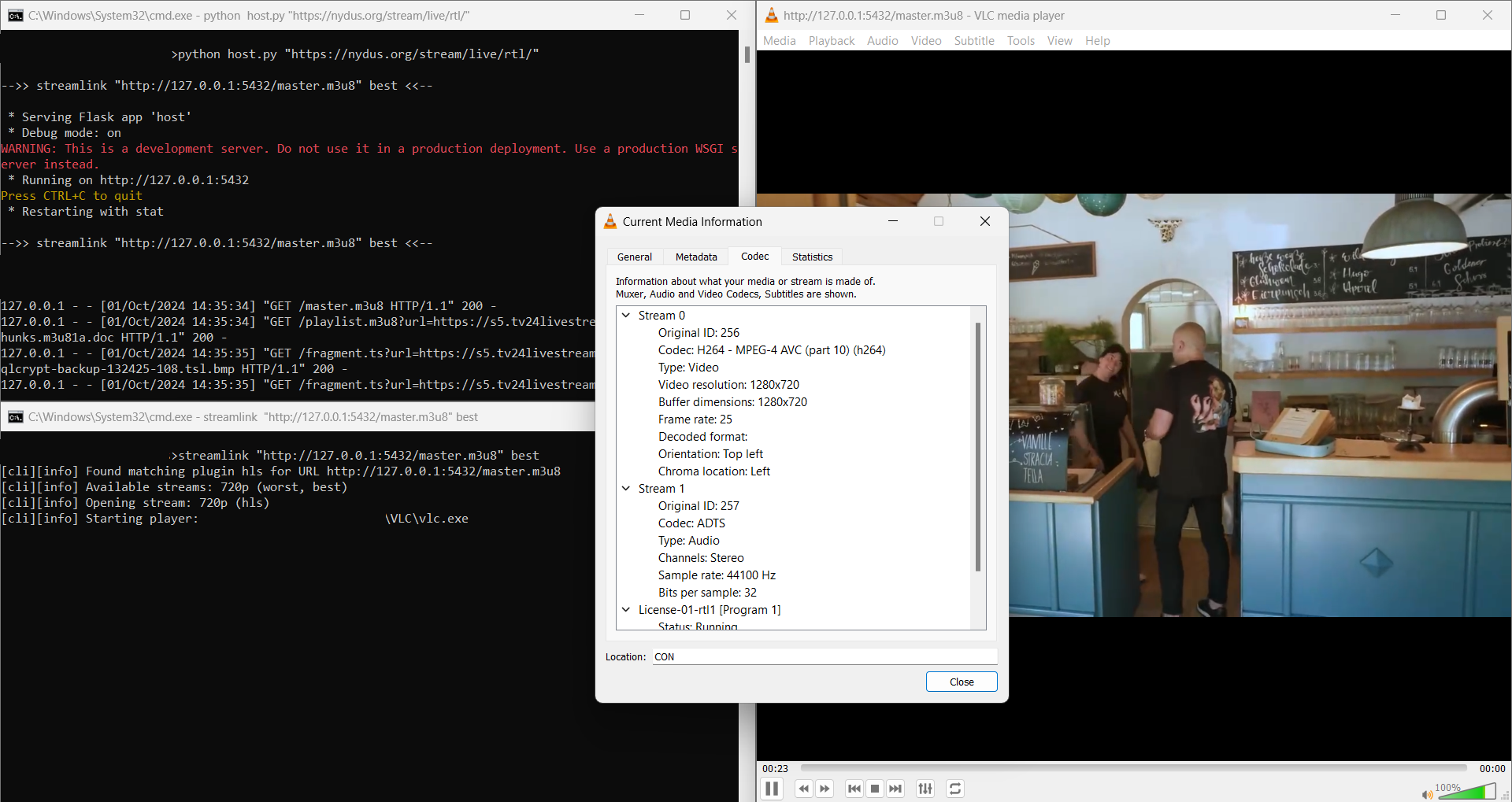Click the fast-forward (faster) button in VLC
Viewport: 1512px width, 802px height.
pyautogui.click(x=825, y=789)
